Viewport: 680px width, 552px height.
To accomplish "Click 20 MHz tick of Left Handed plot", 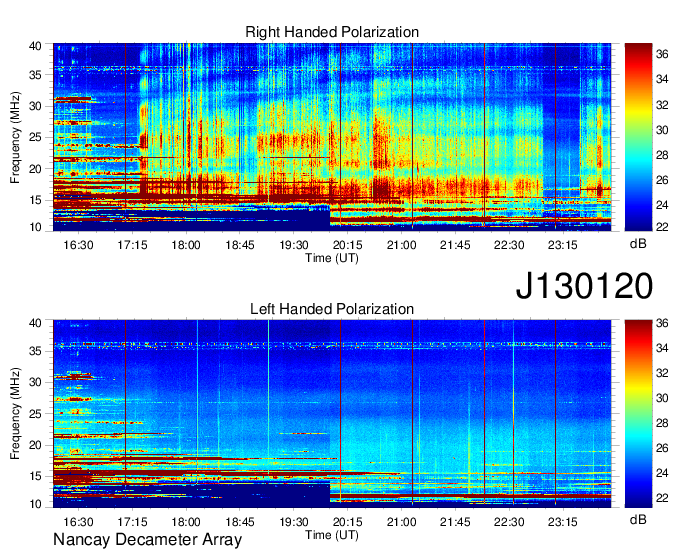I will (36, 445).
